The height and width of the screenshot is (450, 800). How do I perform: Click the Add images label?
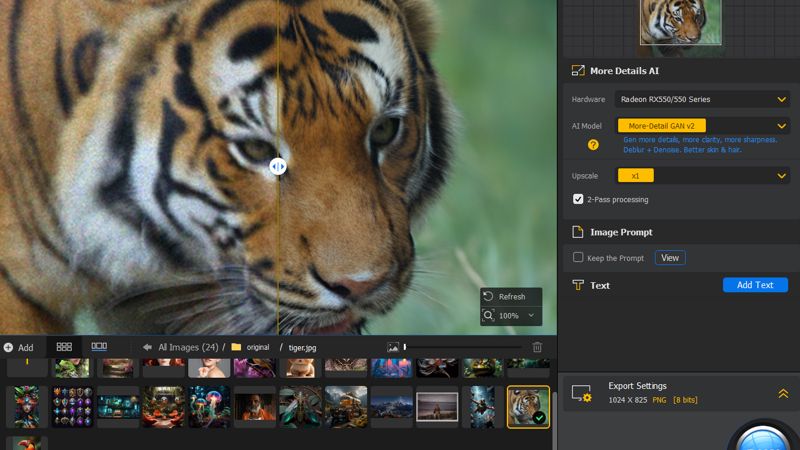click(x=26, y=347)
